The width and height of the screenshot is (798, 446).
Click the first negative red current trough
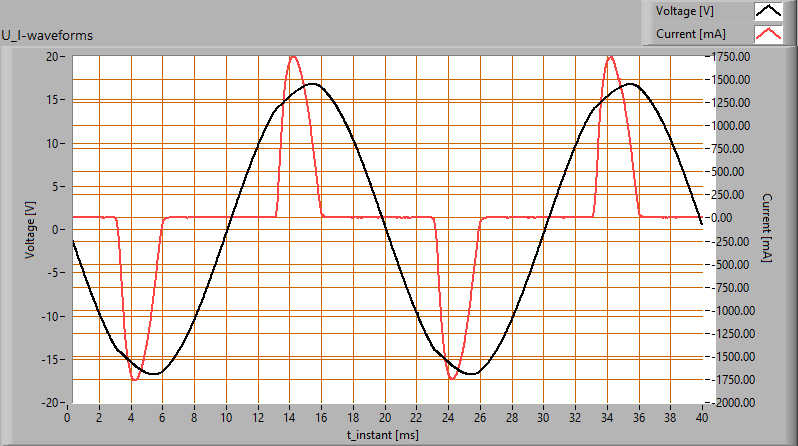[135, 380]
